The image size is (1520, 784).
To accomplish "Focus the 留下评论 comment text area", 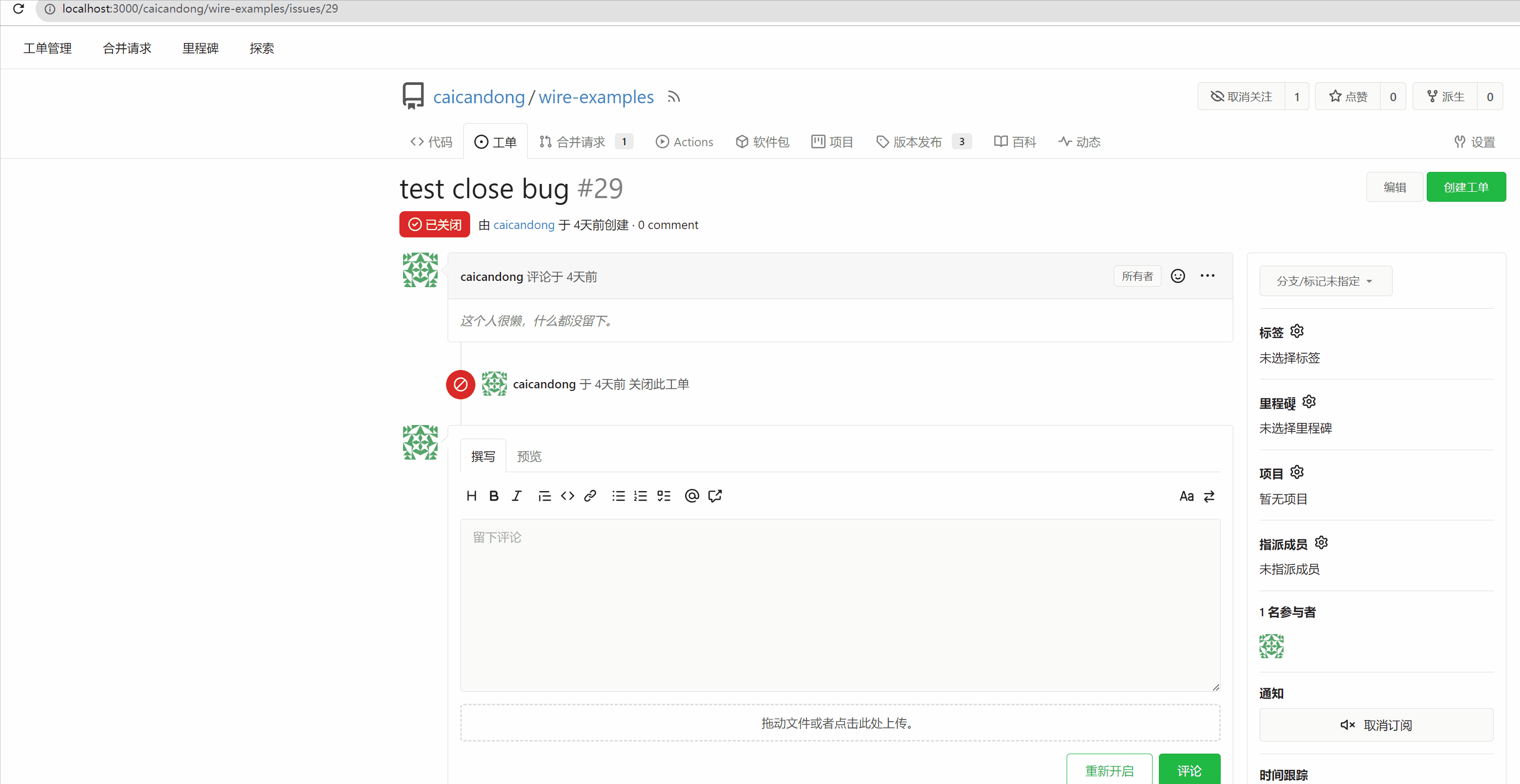I will click(840, 605).
